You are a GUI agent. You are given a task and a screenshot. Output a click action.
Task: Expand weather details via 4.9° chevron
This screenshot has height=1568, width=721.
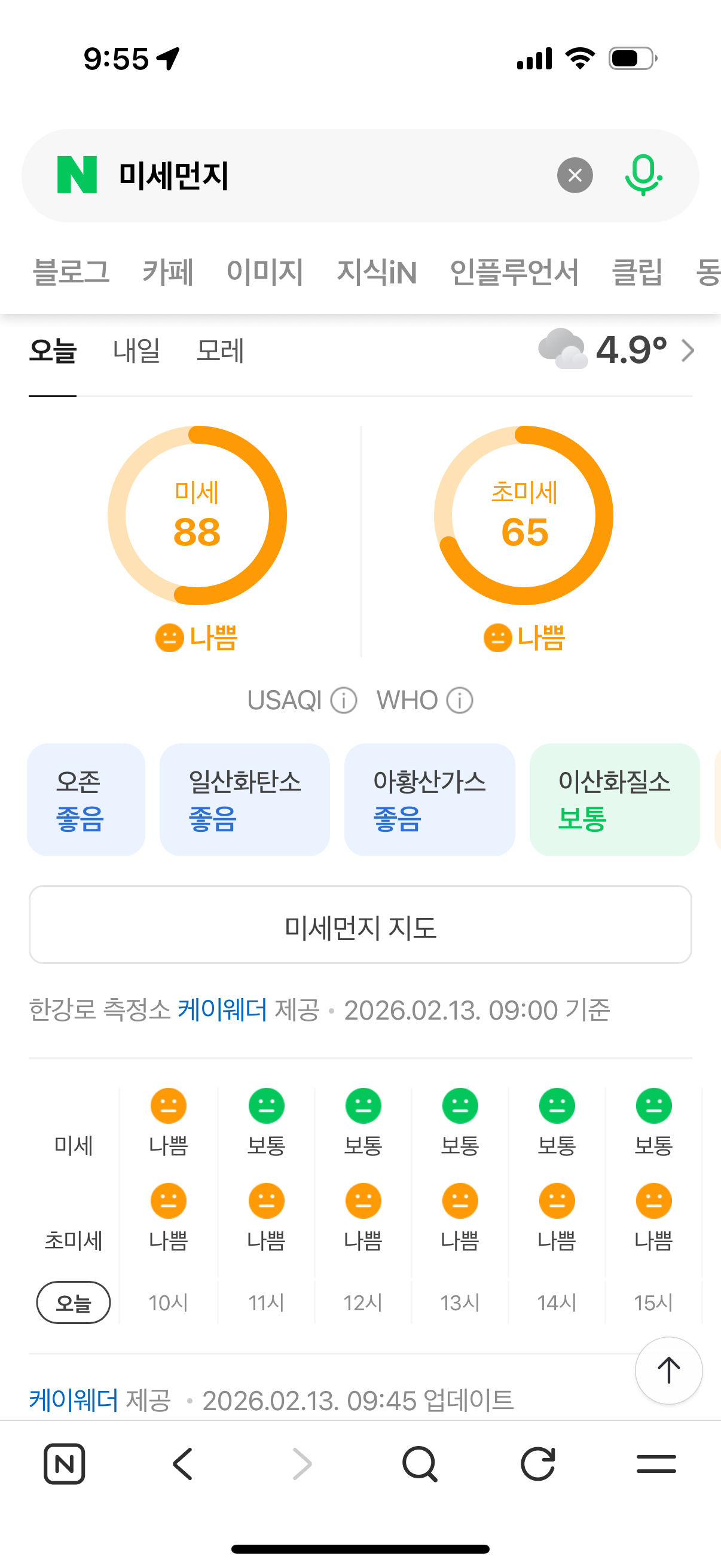(x=688, y=350)
